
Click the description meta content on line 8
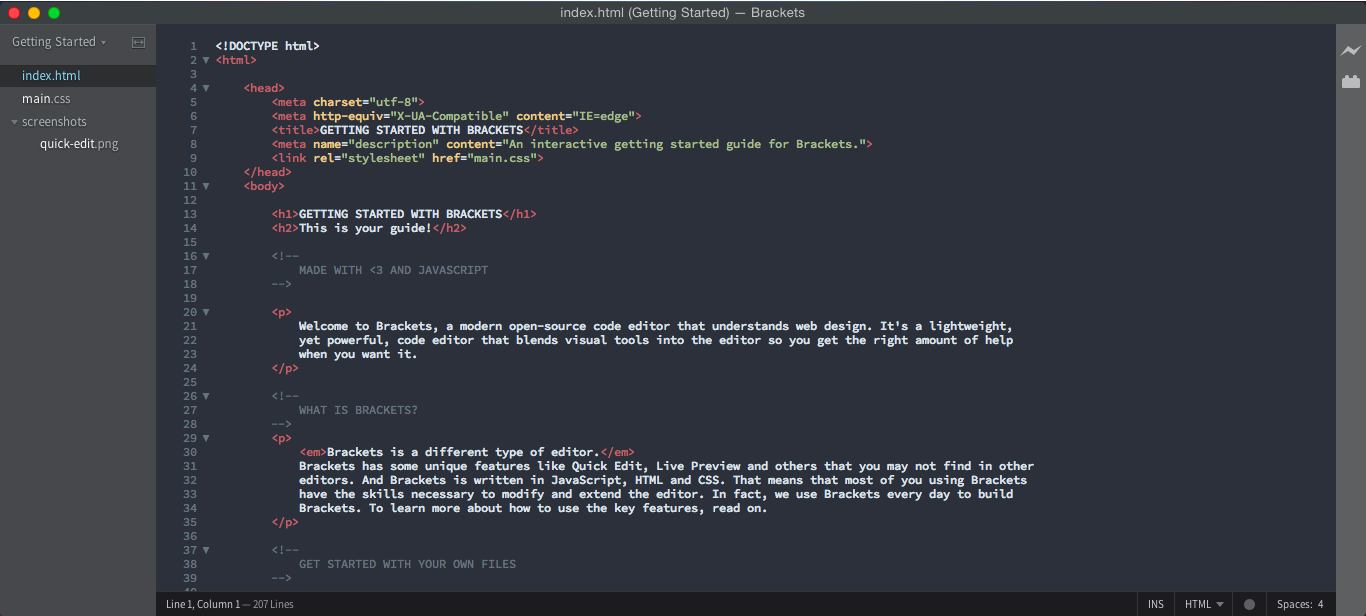pyautogui.click(x=684, y=144)
